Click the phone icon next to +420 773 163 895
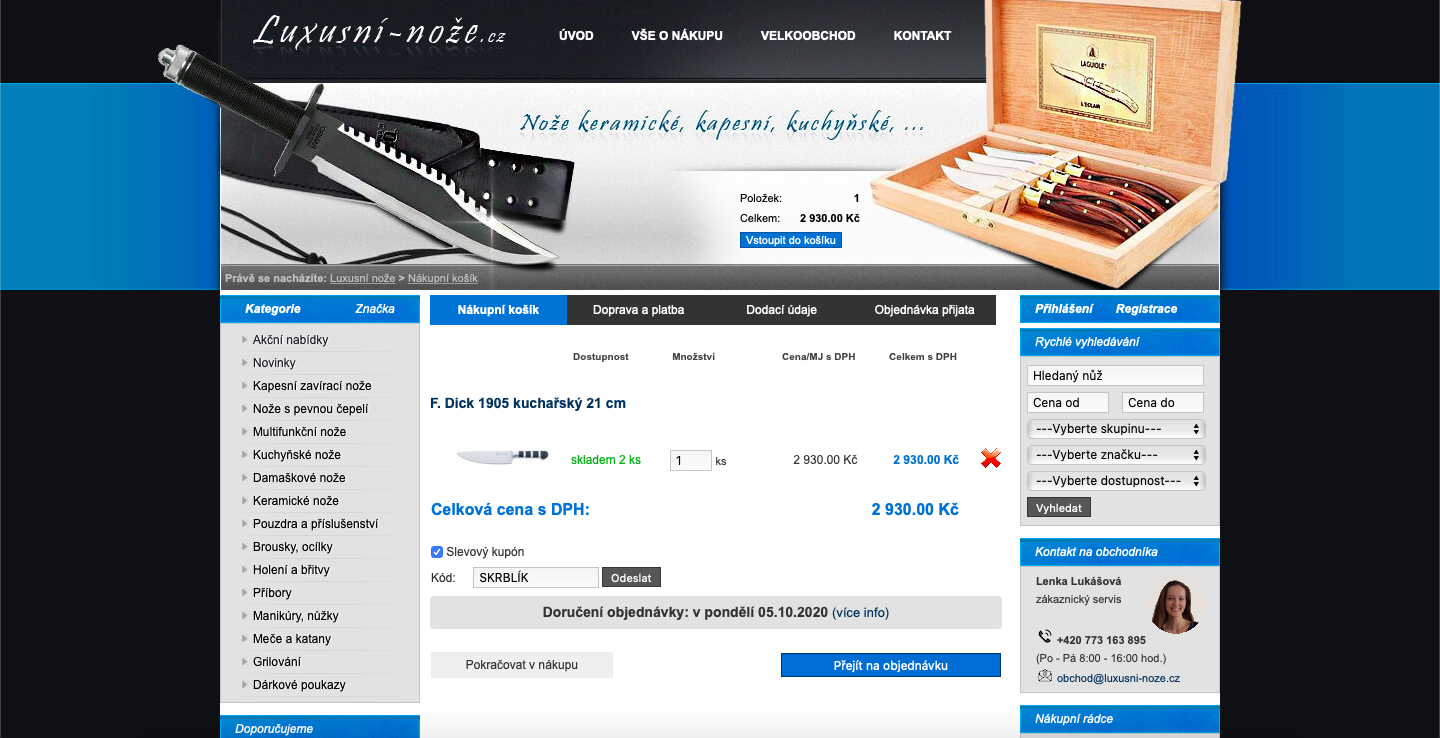Screen dimensions: 1440x738 [1045, 637]
